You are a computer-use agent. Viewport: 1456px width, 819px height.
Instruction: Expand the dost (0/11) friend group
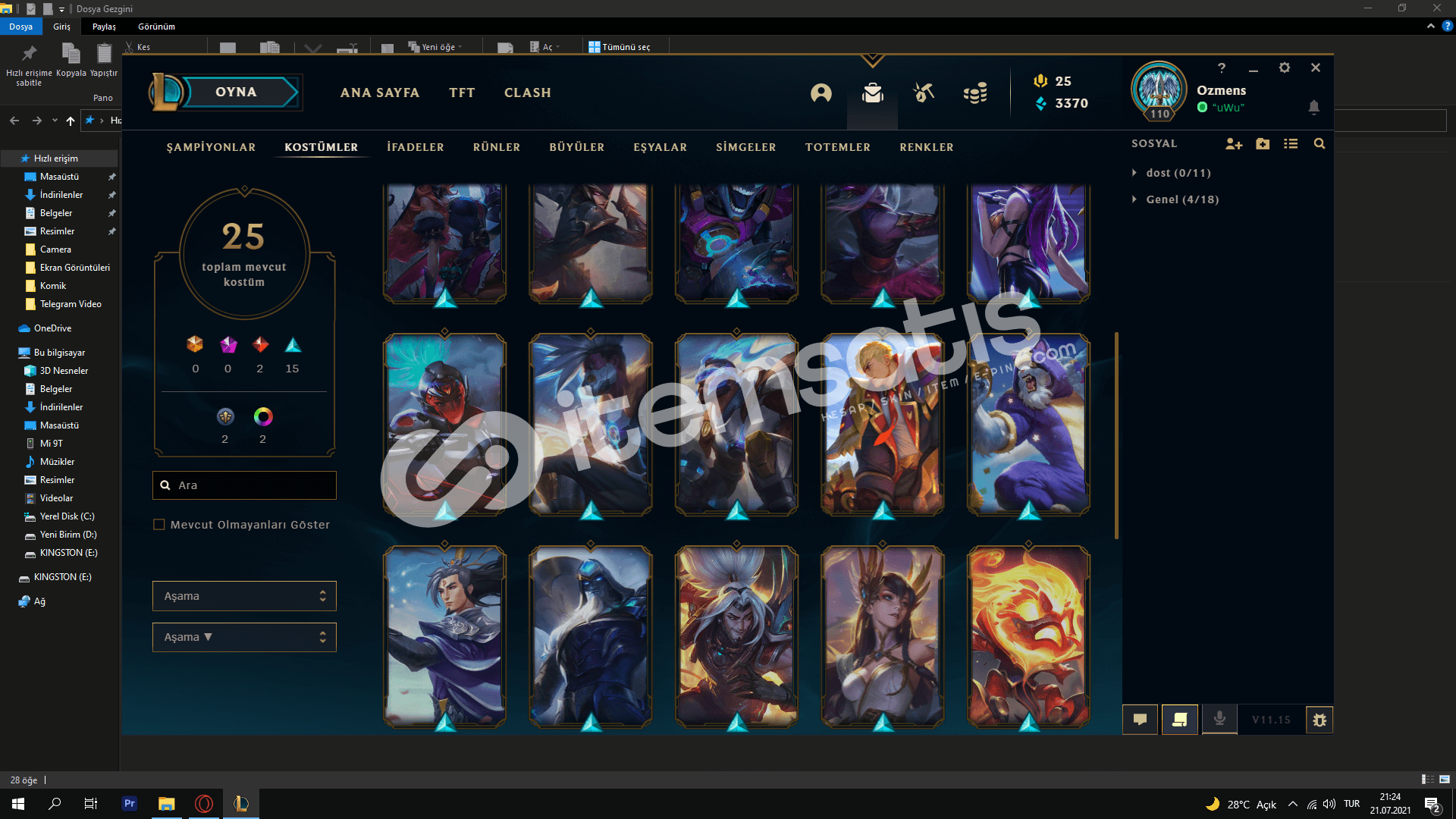1134,173
